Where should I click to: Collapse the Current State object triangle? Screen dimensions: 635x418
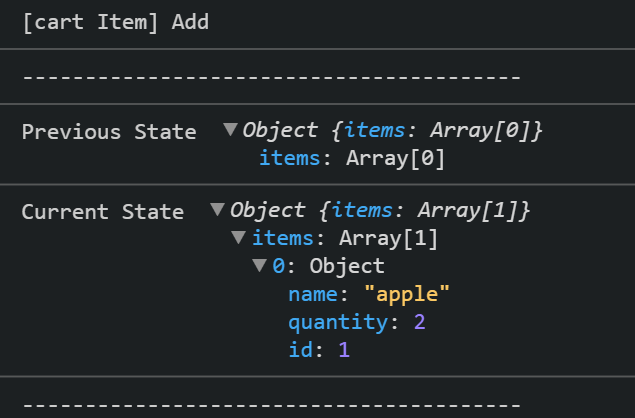coord(217,210)
